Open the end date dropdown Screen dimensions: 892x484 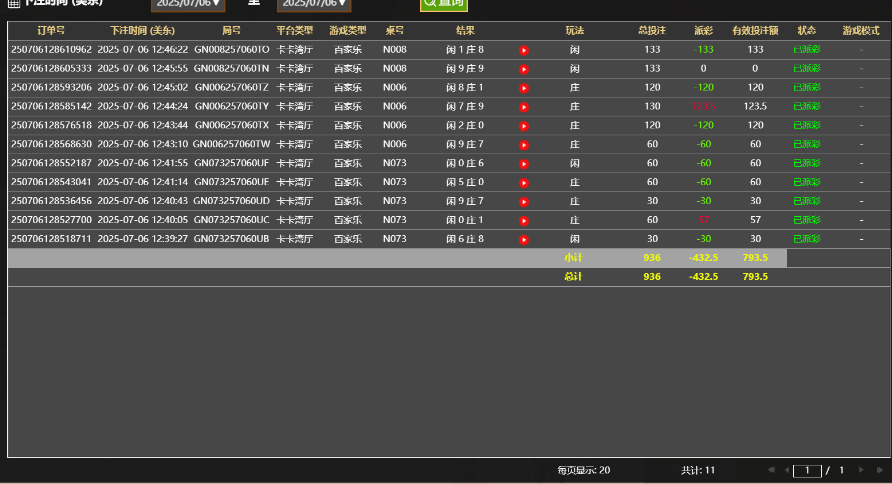tap(314, 4)
